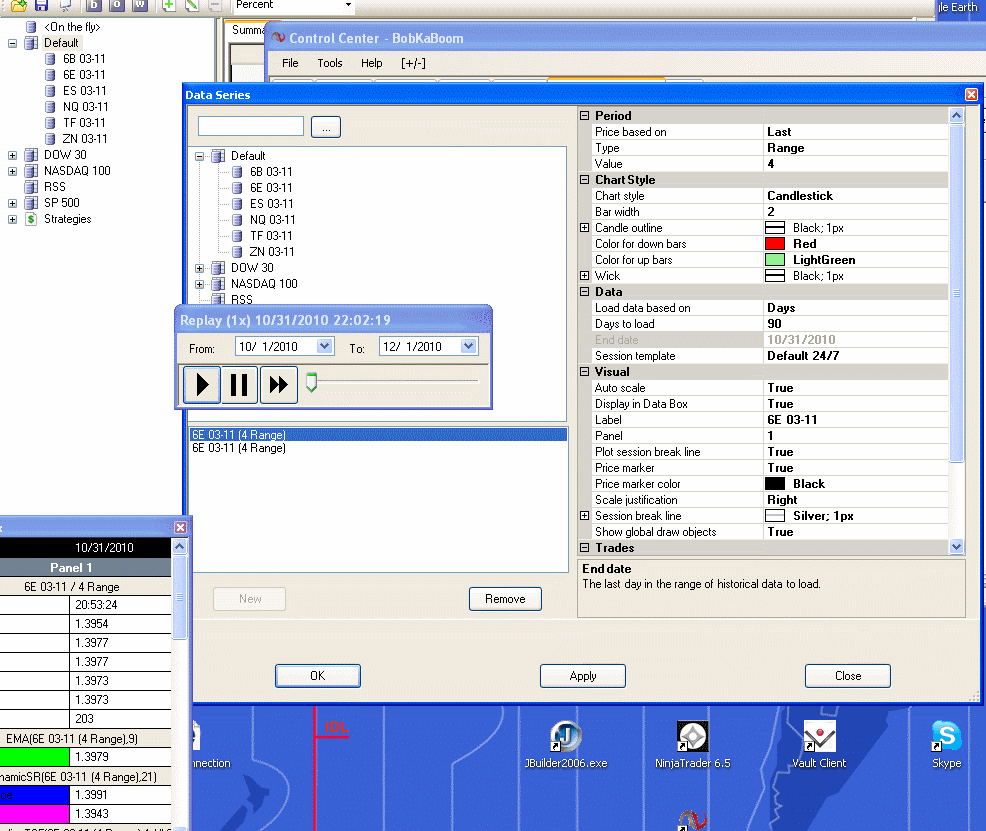Click the Red down bars color swatch
The width and height of the screenshot is (986, 831).
775,244
